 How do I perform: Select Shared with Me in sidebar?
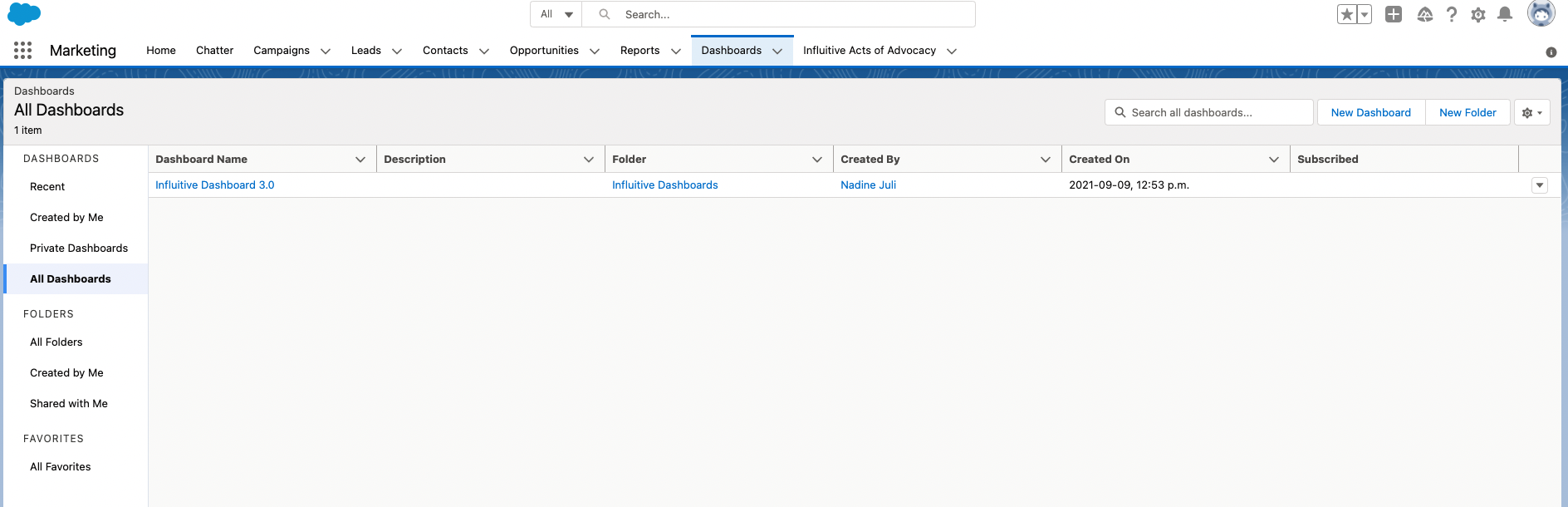pos(76,404)
